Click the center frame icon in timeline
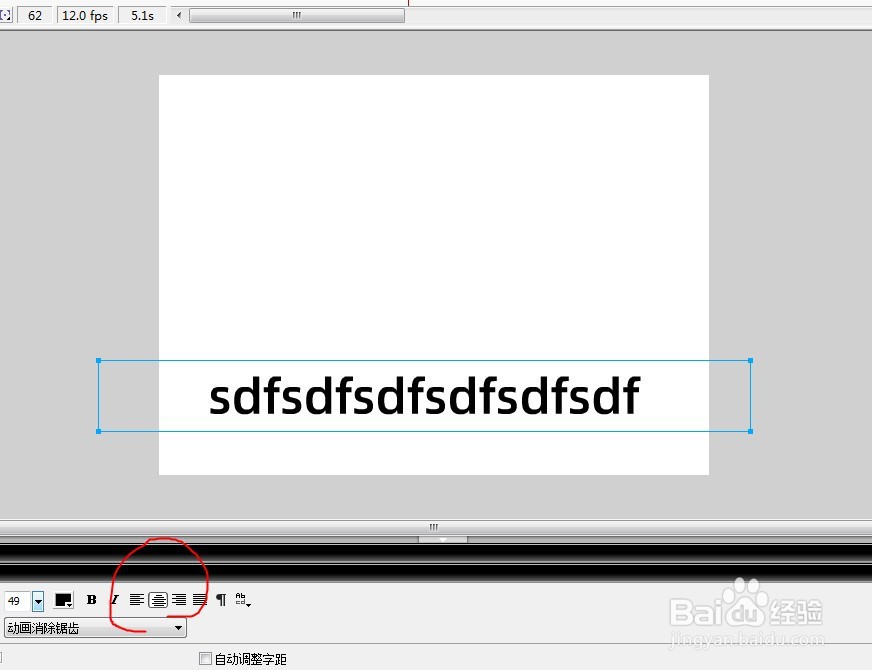The image size is (872, 670). point(7,15)
